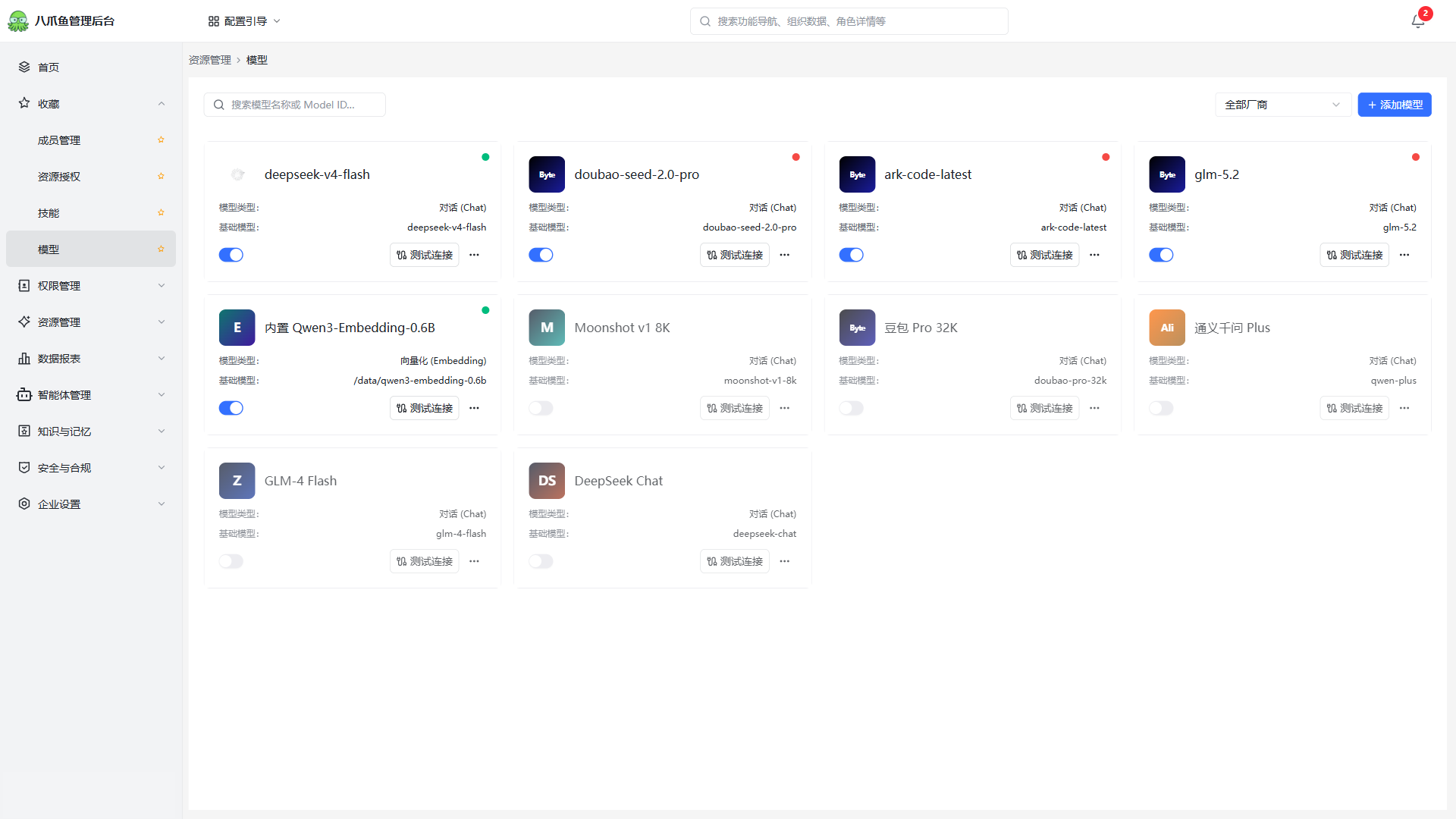Open more options for ark-code-latest

click(1094, 255)
